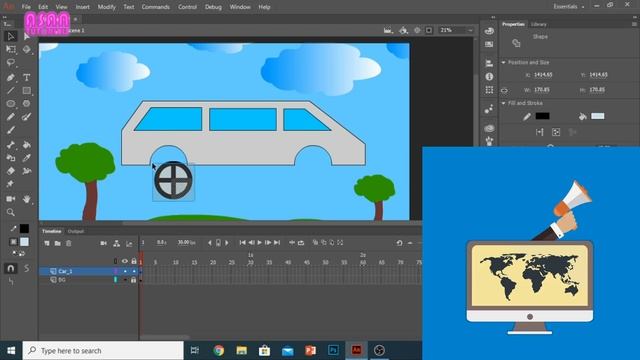This screenshot has width=640, height=360.
Task: Toggle the loop playback button
Action: pos(301,243)
